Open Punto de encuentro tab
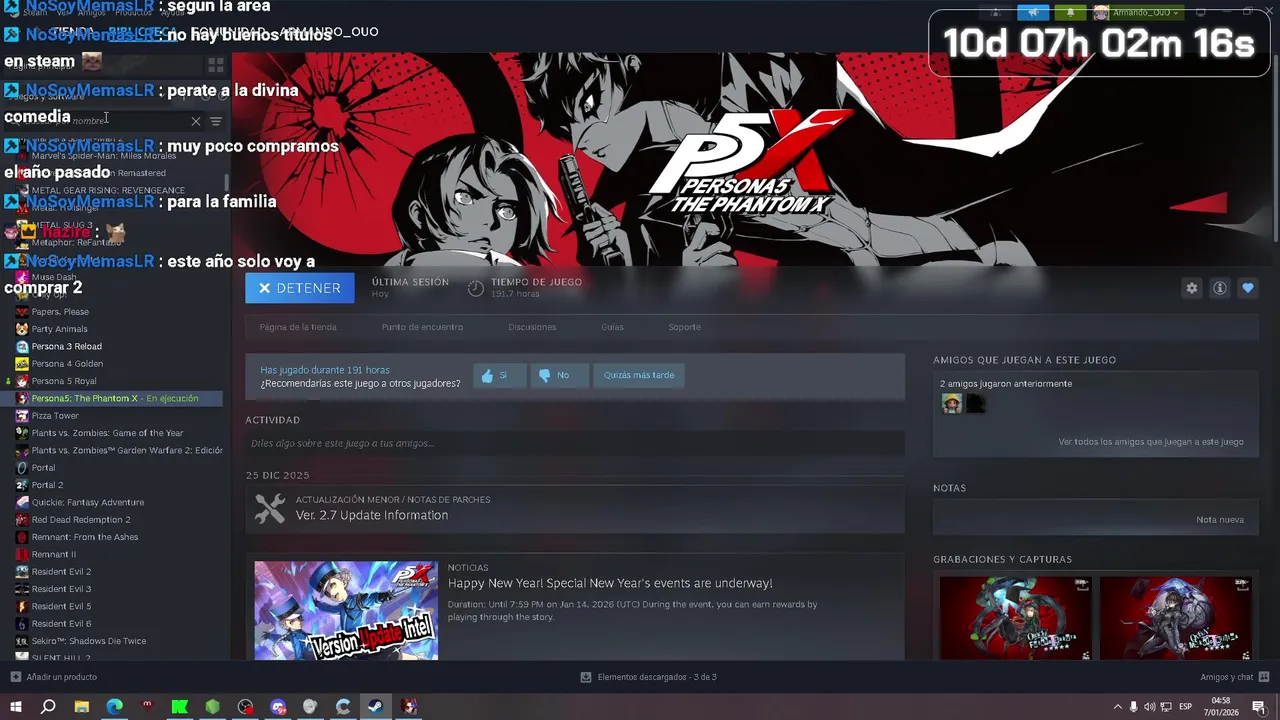Image resolution: width=1280 pixels, height=720 pixels. (422, 327)
